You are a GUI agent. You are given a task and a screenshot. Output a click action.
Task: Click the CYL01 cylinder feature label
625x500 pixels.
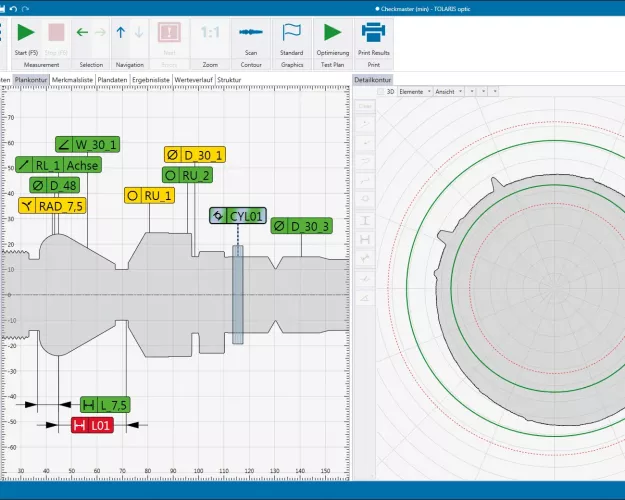tap(238, 215)
